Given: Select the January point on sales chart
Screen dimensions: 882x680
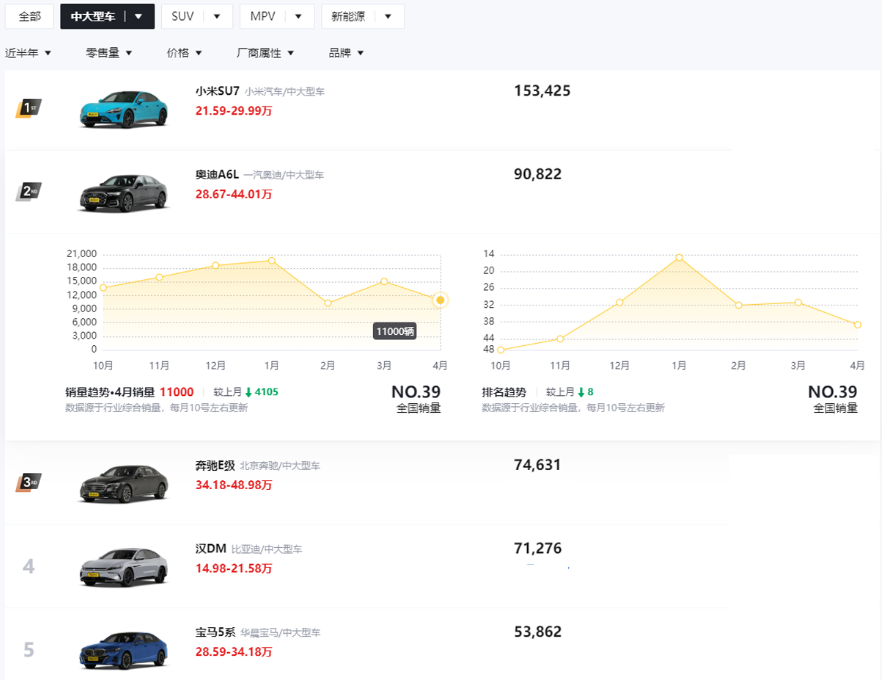Looking at the screenshot, I should 272,260.
